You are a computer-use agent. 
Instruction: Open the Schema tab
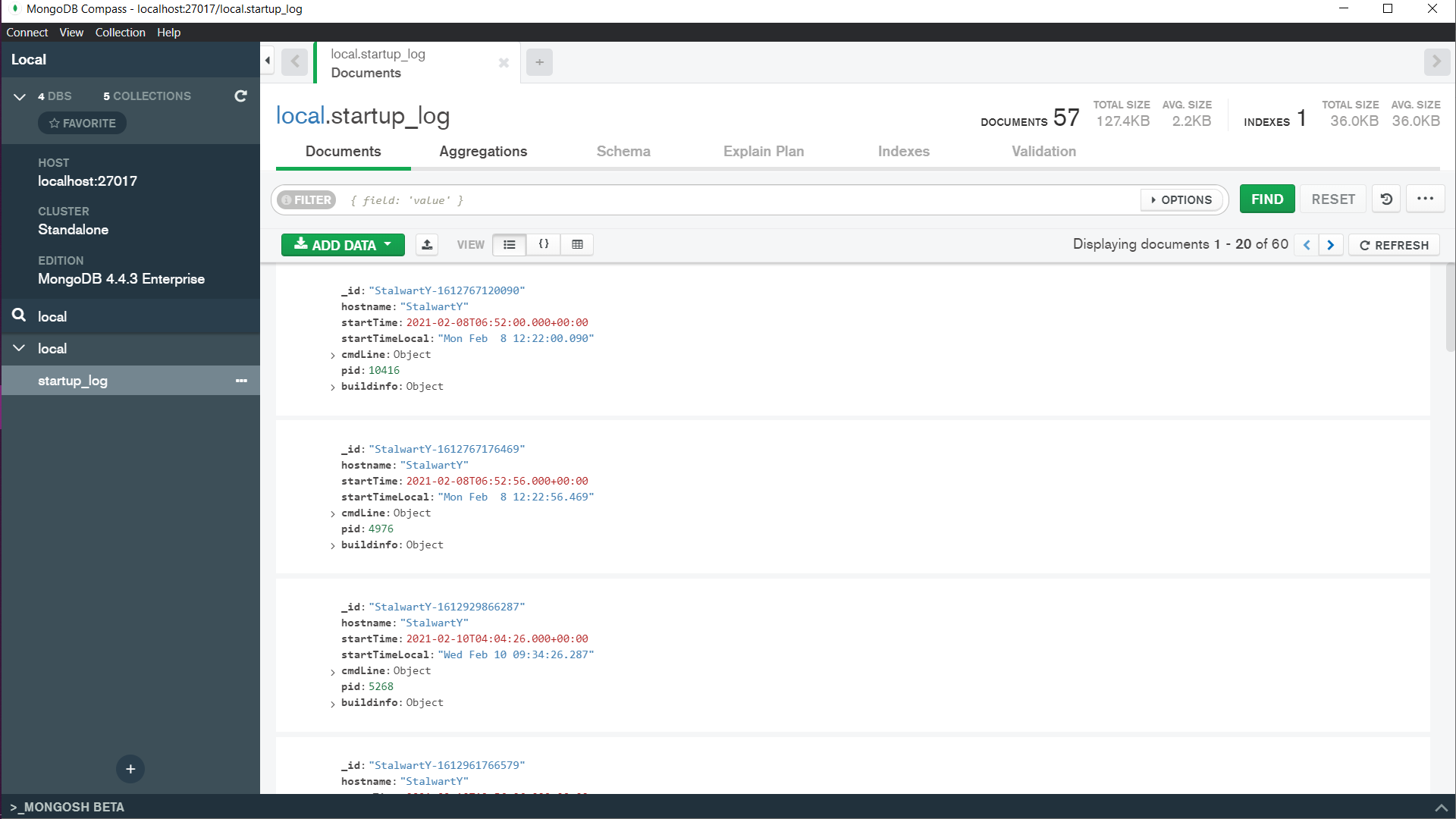pos(623,152)
